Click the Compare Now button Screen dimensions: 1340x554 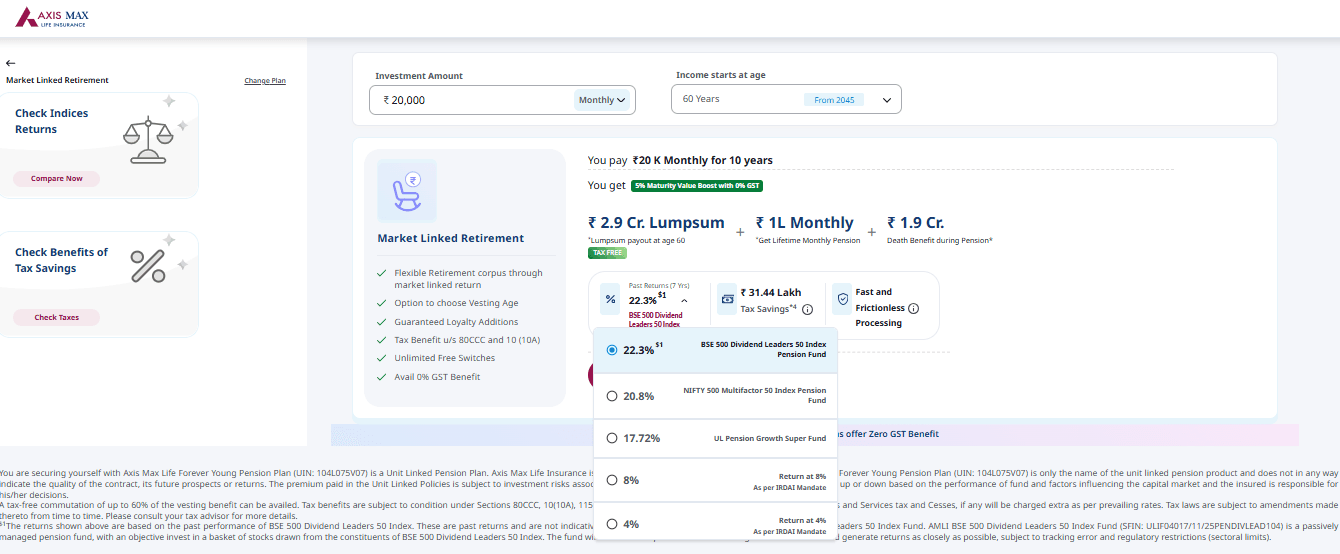57,178
